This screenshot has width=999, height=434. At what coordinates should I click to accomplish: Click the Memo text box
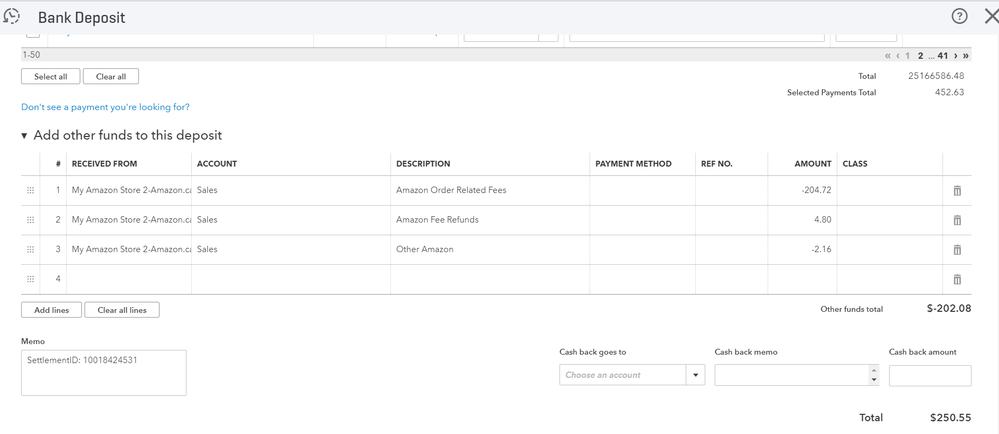[103, 372]
